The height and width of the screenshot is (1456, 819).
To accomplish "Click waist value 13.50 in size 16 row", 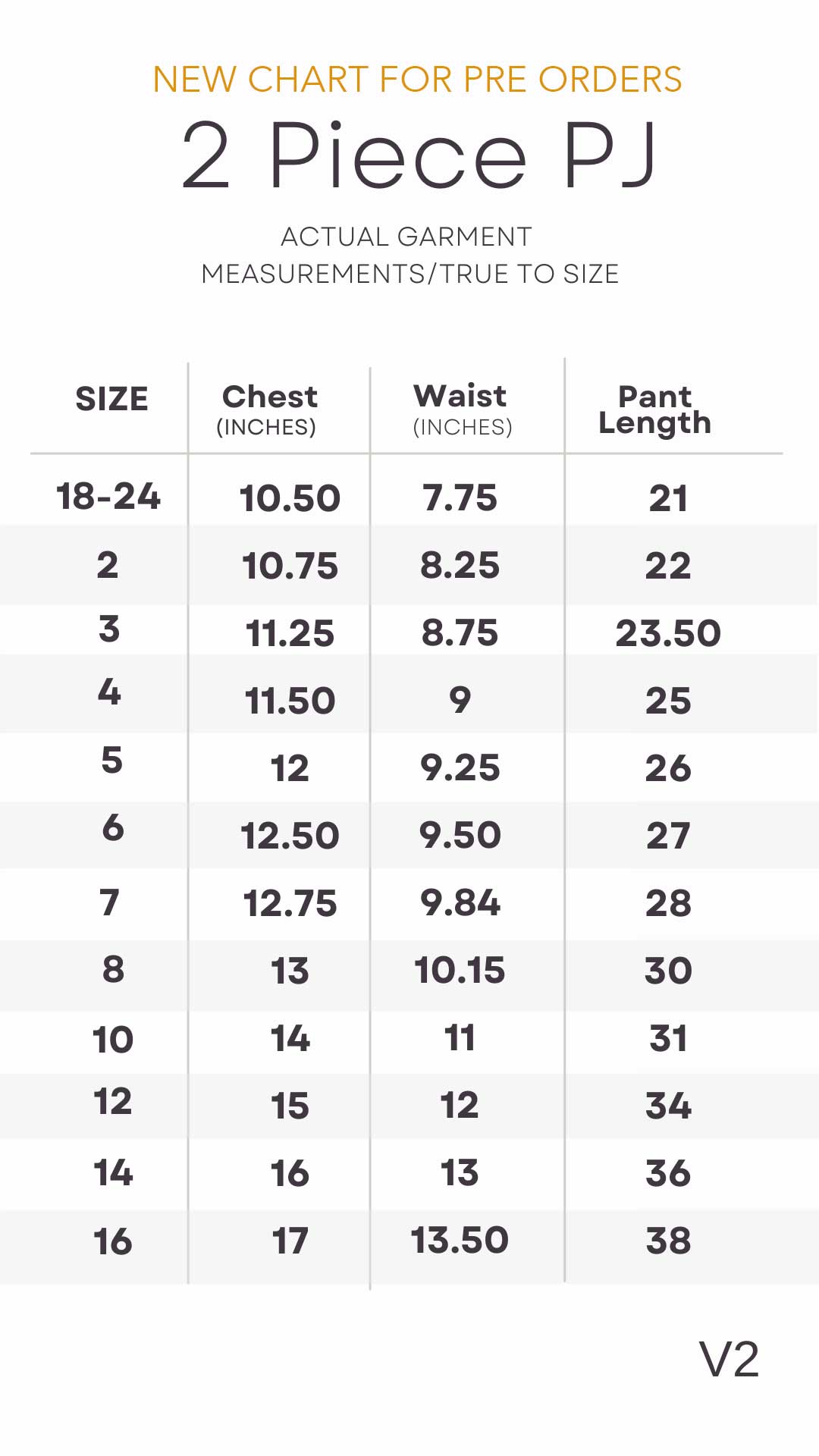I will point(460,1241).
